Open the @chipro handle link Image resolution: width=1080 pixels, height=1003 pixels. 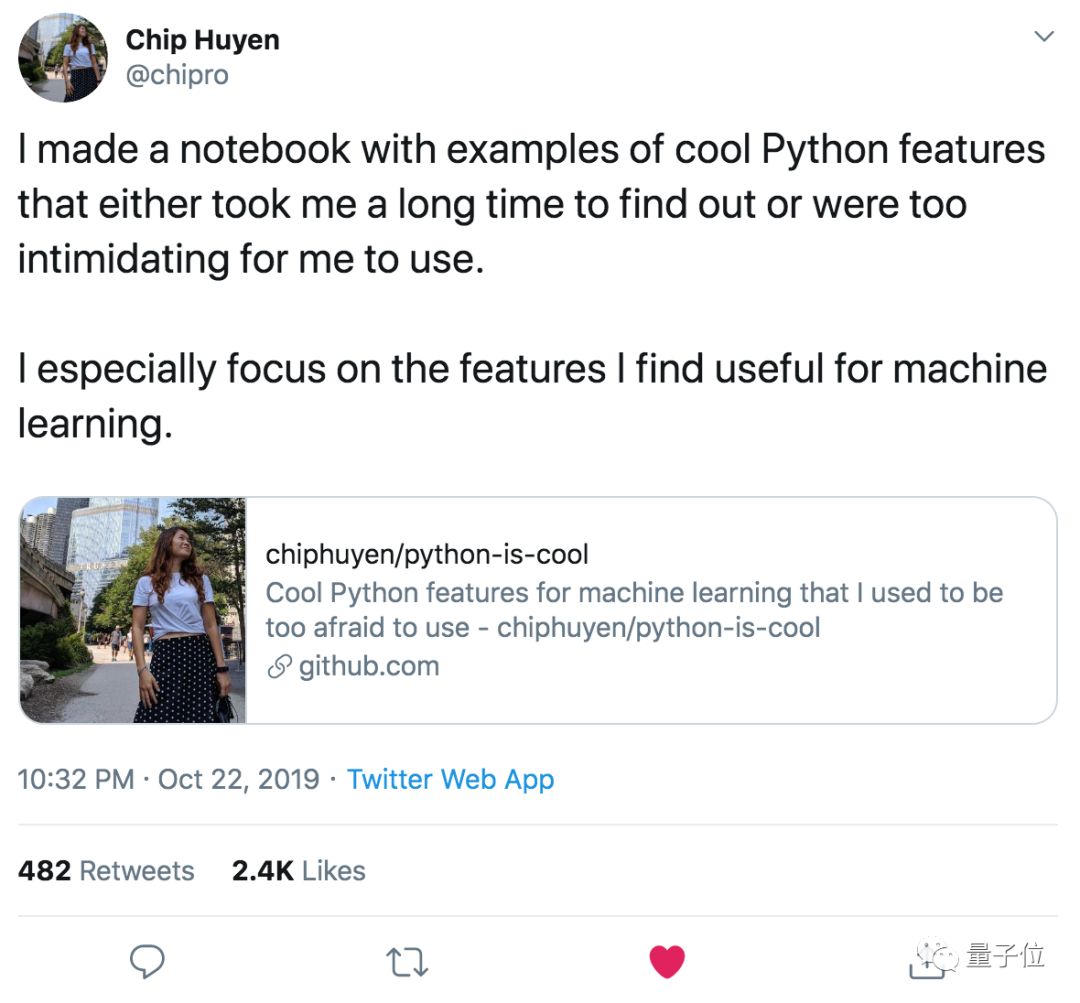[x=176, y=75]
